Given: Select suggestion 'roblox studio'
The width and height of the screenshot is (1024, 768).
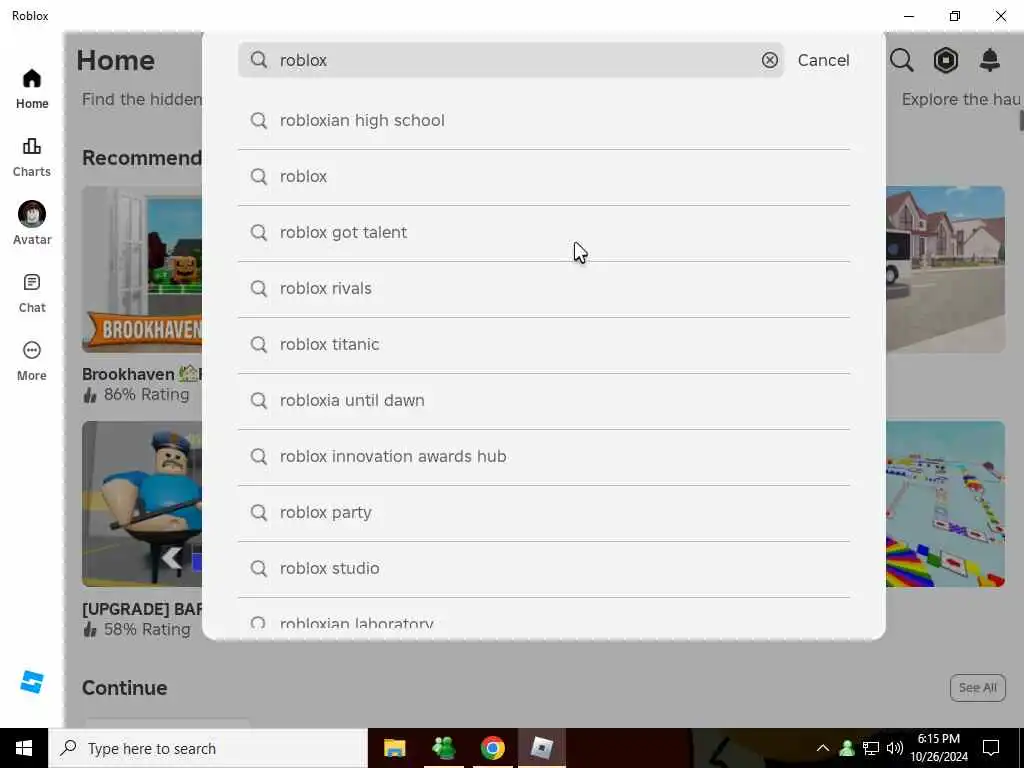Looking at the screenshot, I should pyautogui.click(x=544, y=569).
